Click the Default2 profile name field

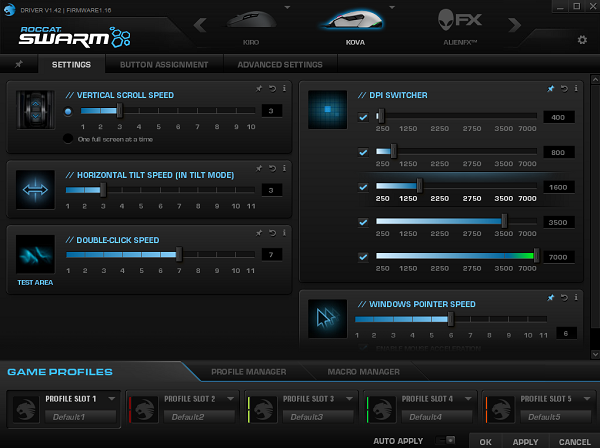coord(199,417)
